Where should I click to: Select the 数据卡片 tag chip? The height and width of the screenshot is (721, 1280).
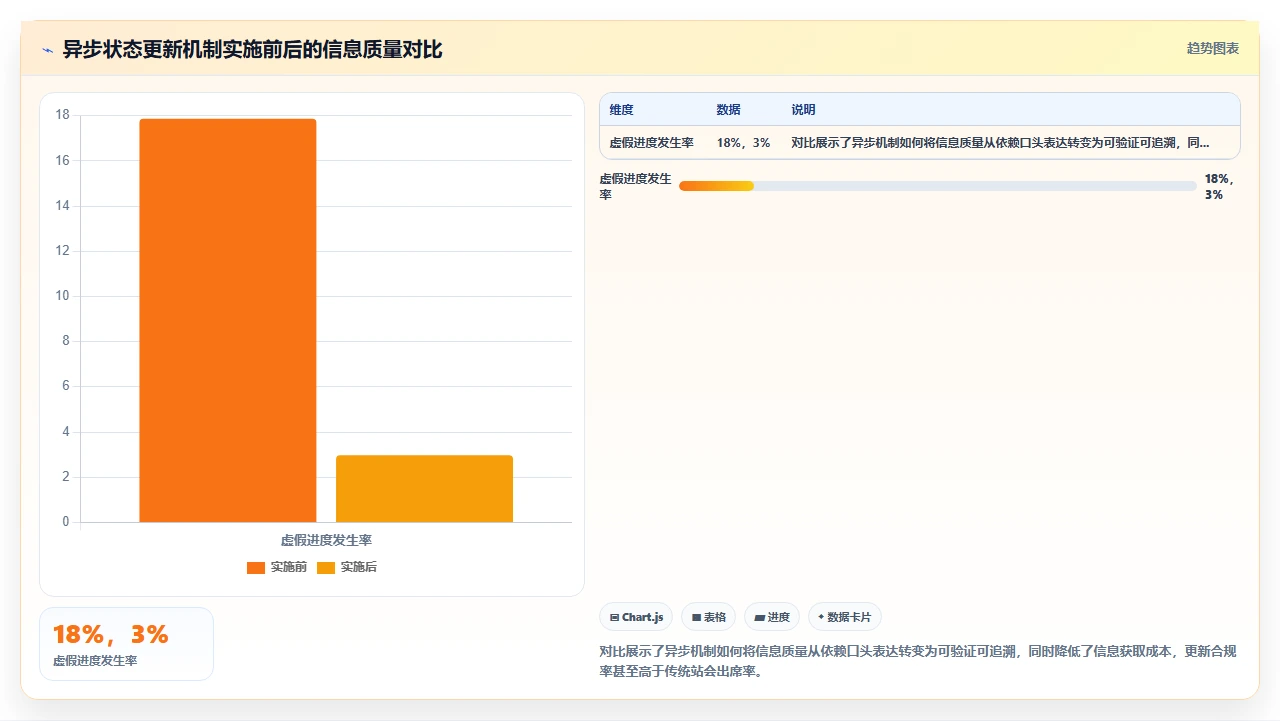click(x=845, y=617)
